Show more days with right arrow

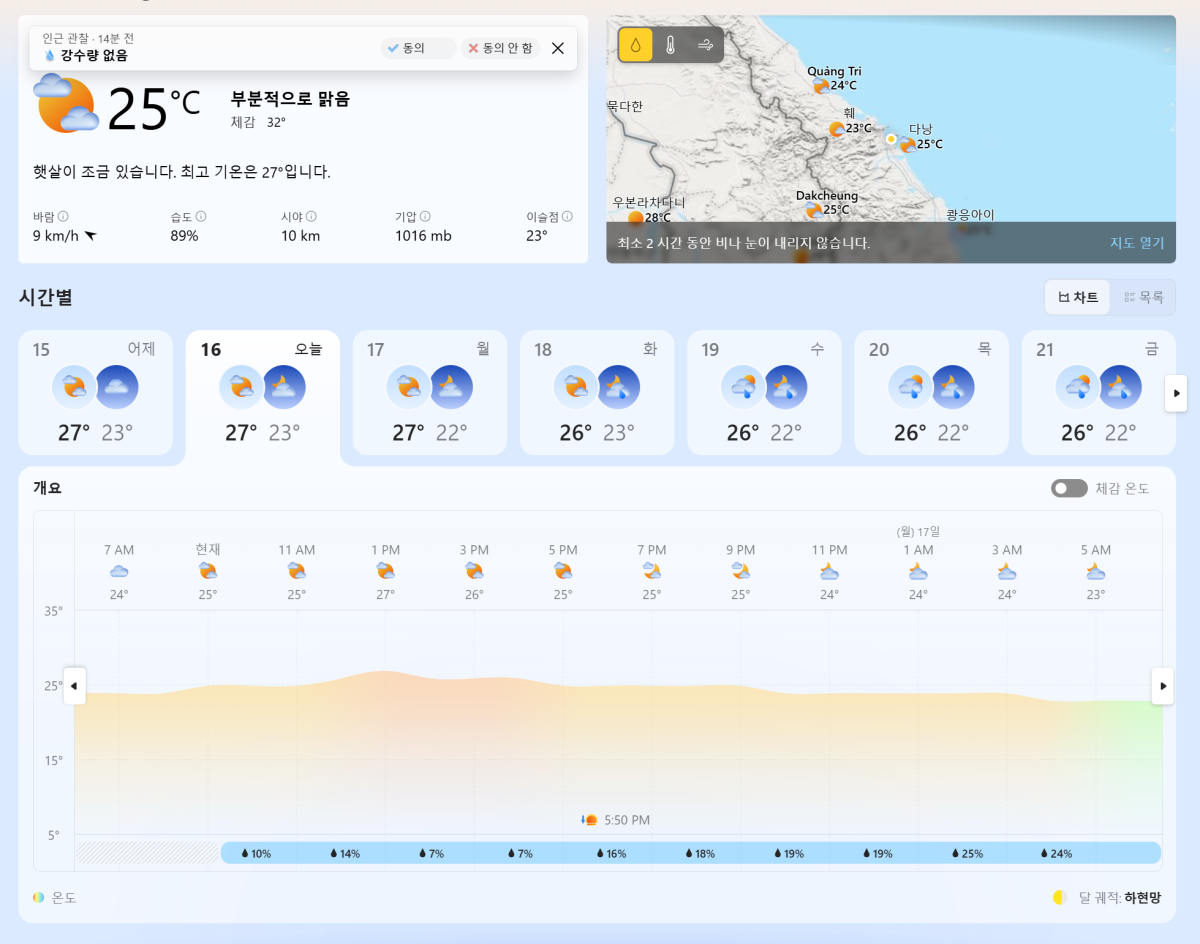pos(1176,394)
